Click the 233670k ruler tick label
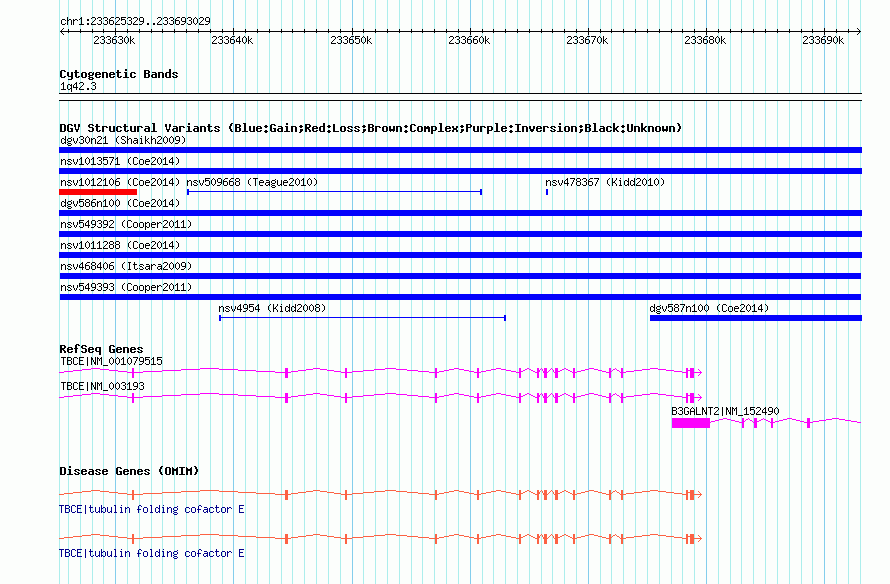Screen dimensions: 890x584 (x=587, y=40)
